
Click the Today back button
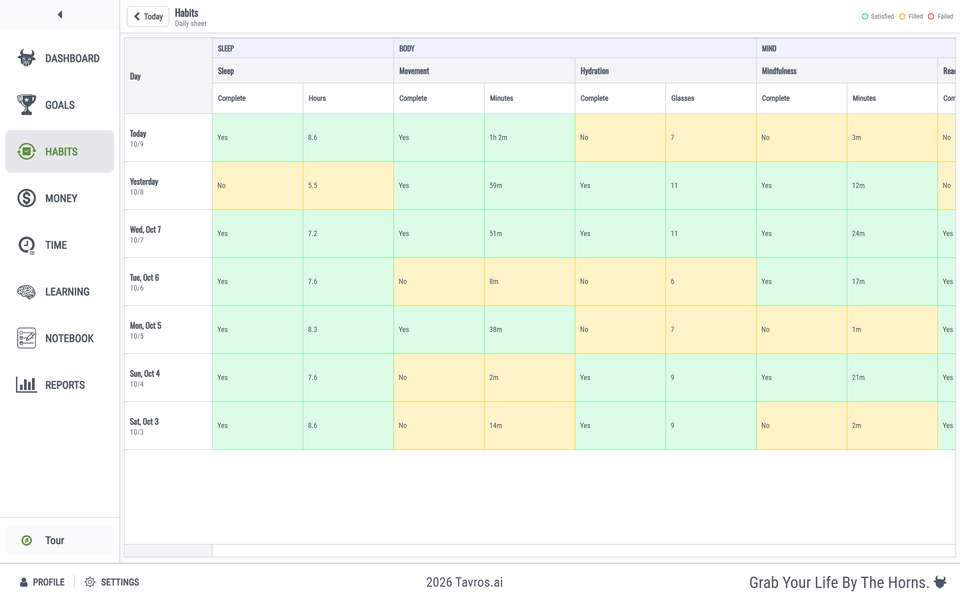pos(148,17)
